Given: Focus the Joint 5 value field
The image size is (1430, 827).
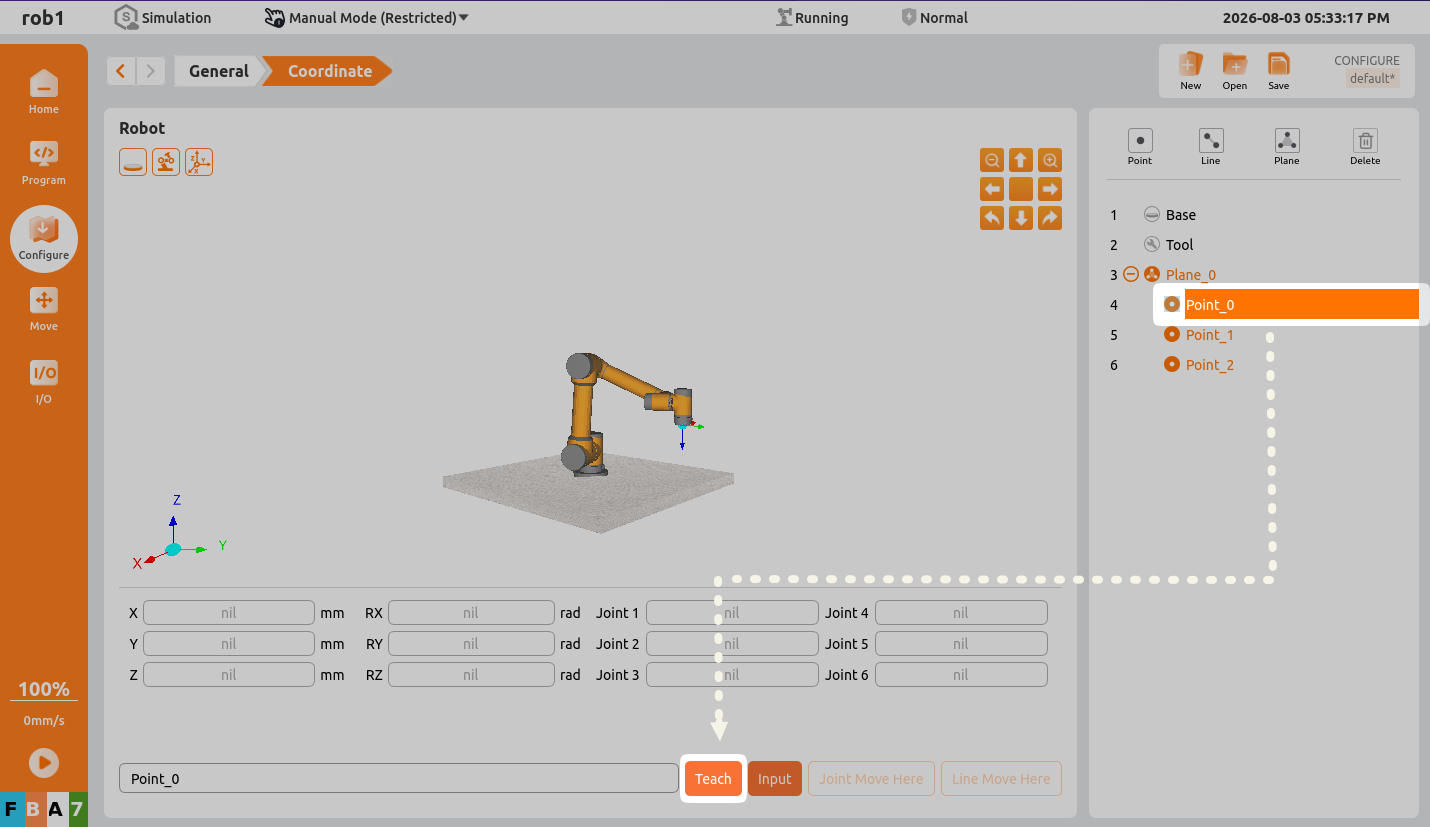Looking at the screenshot, I should 961,644.
